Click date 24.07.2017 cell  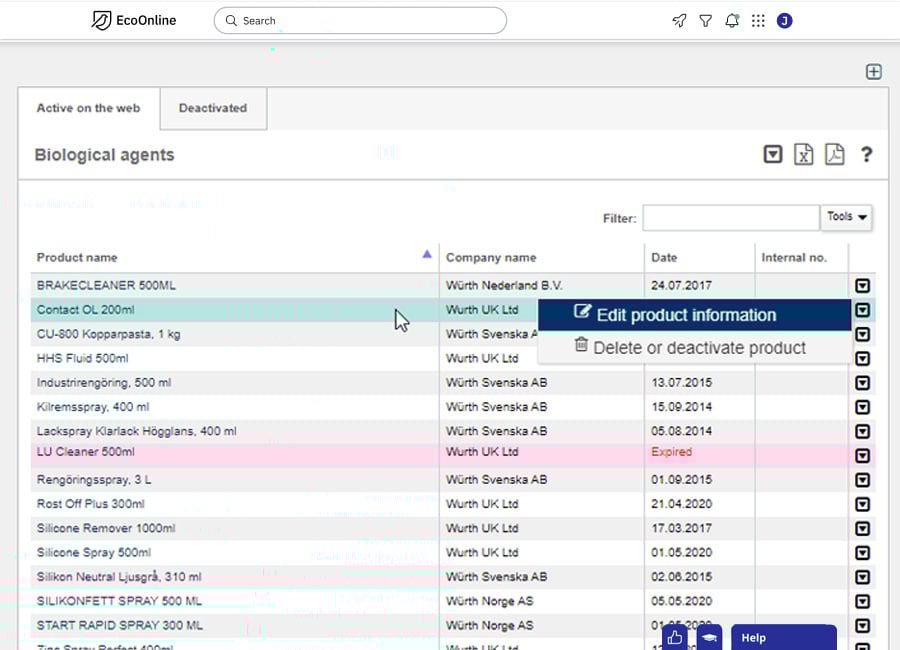tap(681, 285)
